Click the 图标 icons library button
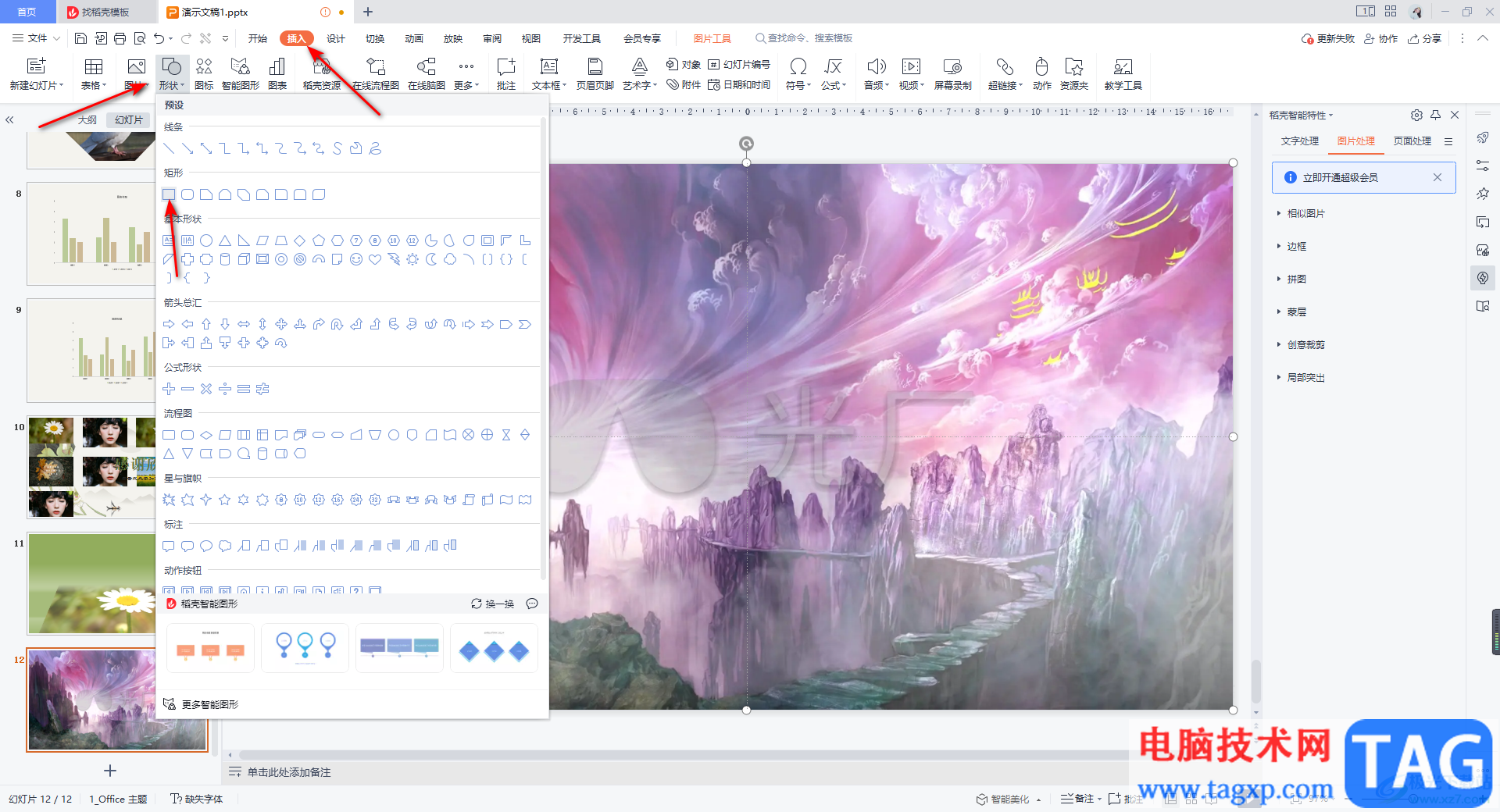This screenshot has width=1500, height=812. [204, 74]
